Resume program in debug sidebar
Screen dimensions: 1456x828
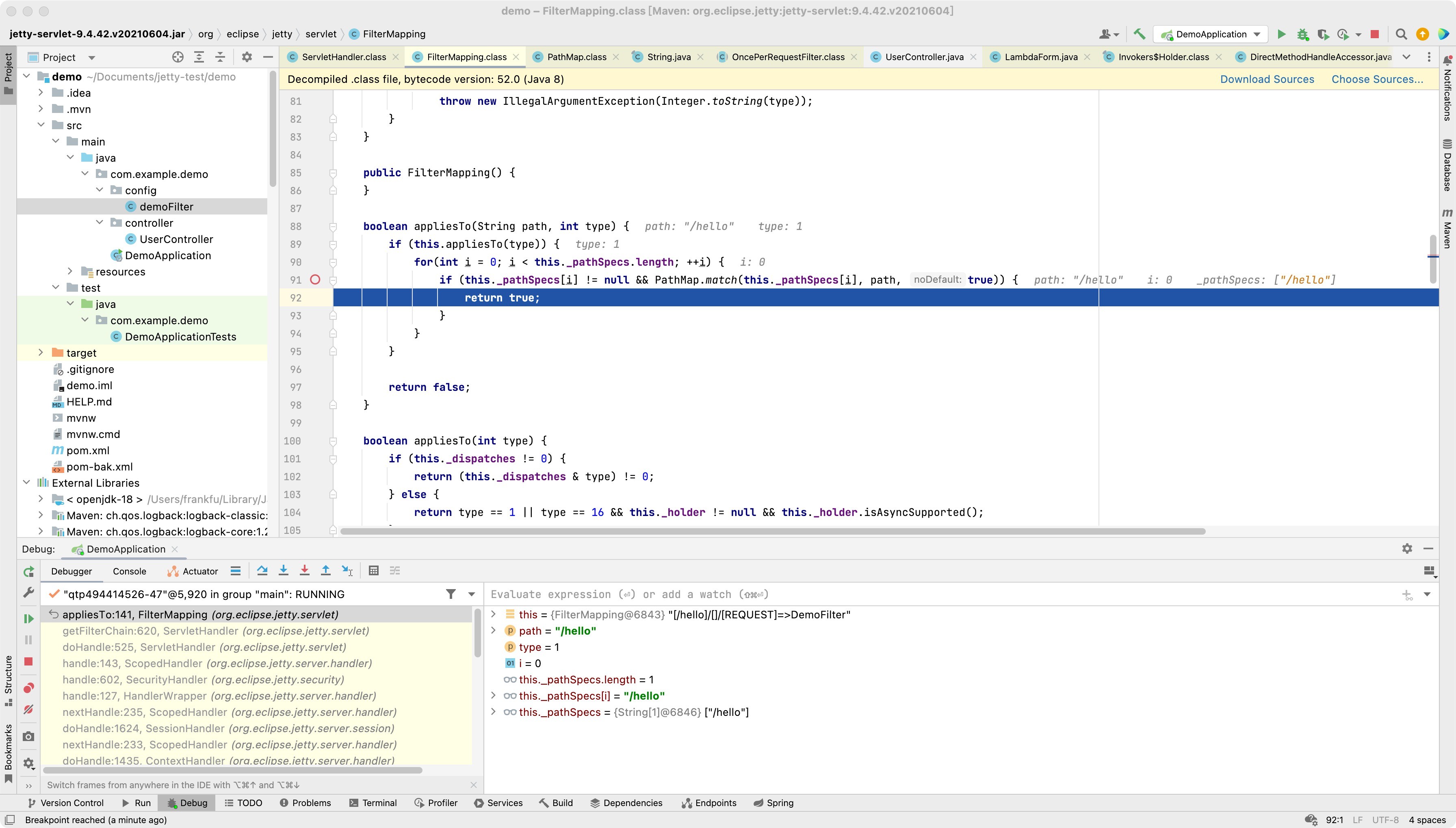click(x=28, y=618)
